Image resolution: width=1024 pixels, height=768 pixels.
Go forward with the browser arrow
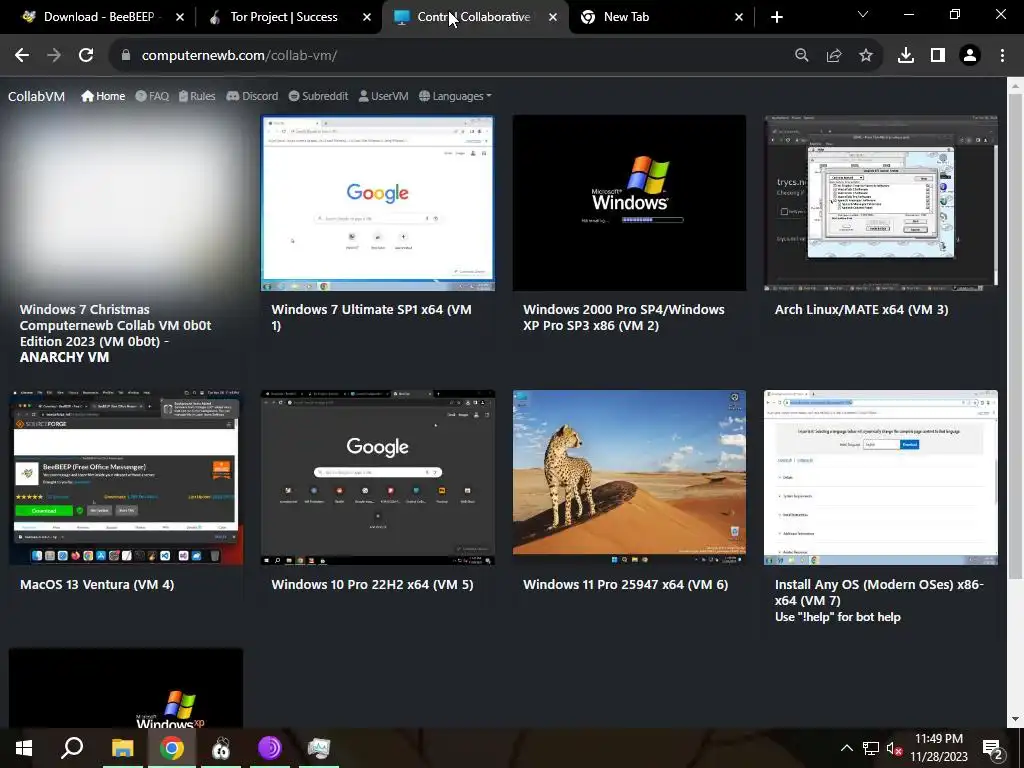(54, 56)
